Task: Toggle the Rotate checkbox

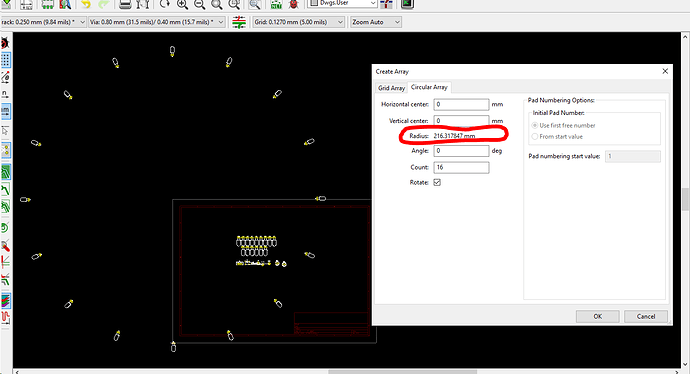Action: [x=437, y=182]
